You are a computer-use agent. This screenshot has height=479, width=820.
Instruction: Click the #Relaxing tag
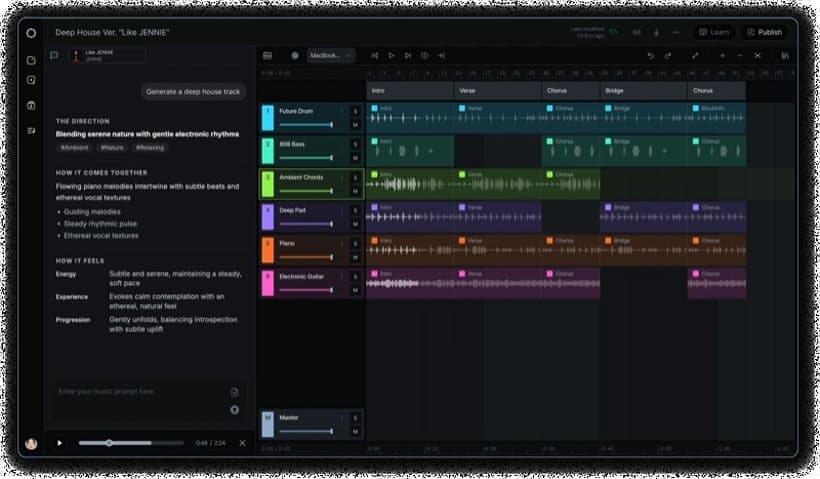pos(150,148)
